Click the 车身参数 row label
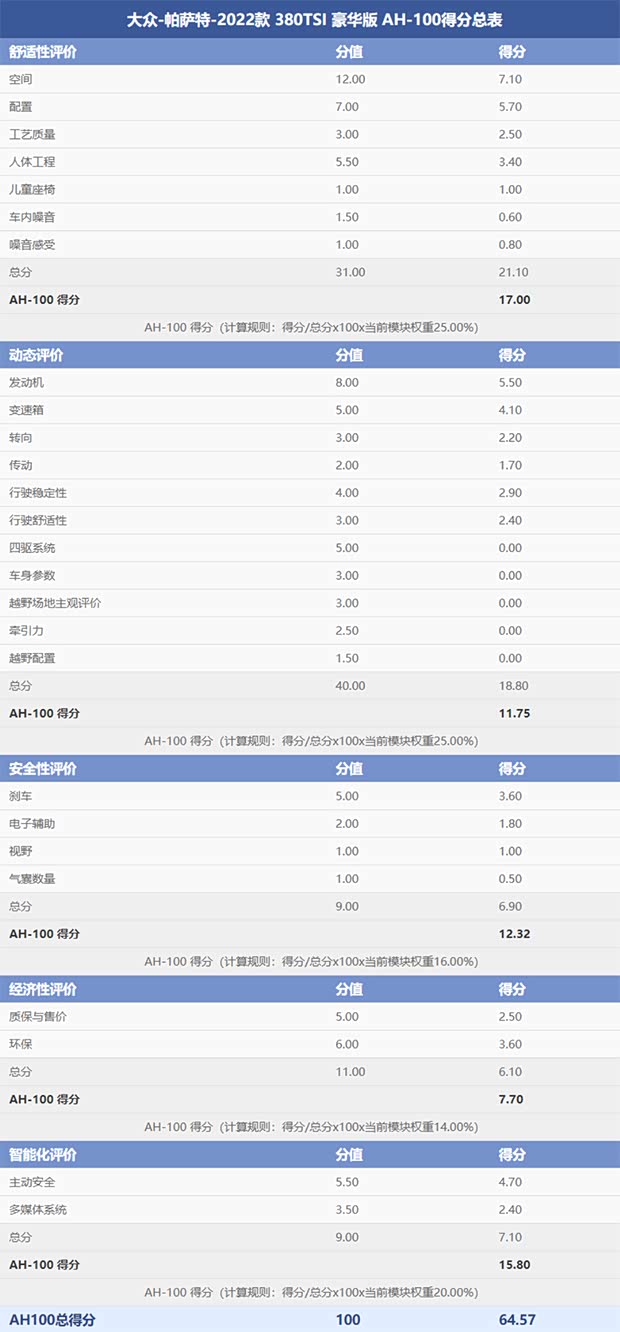The width and height of the screenshot is (620, 1332). [32, 575]
